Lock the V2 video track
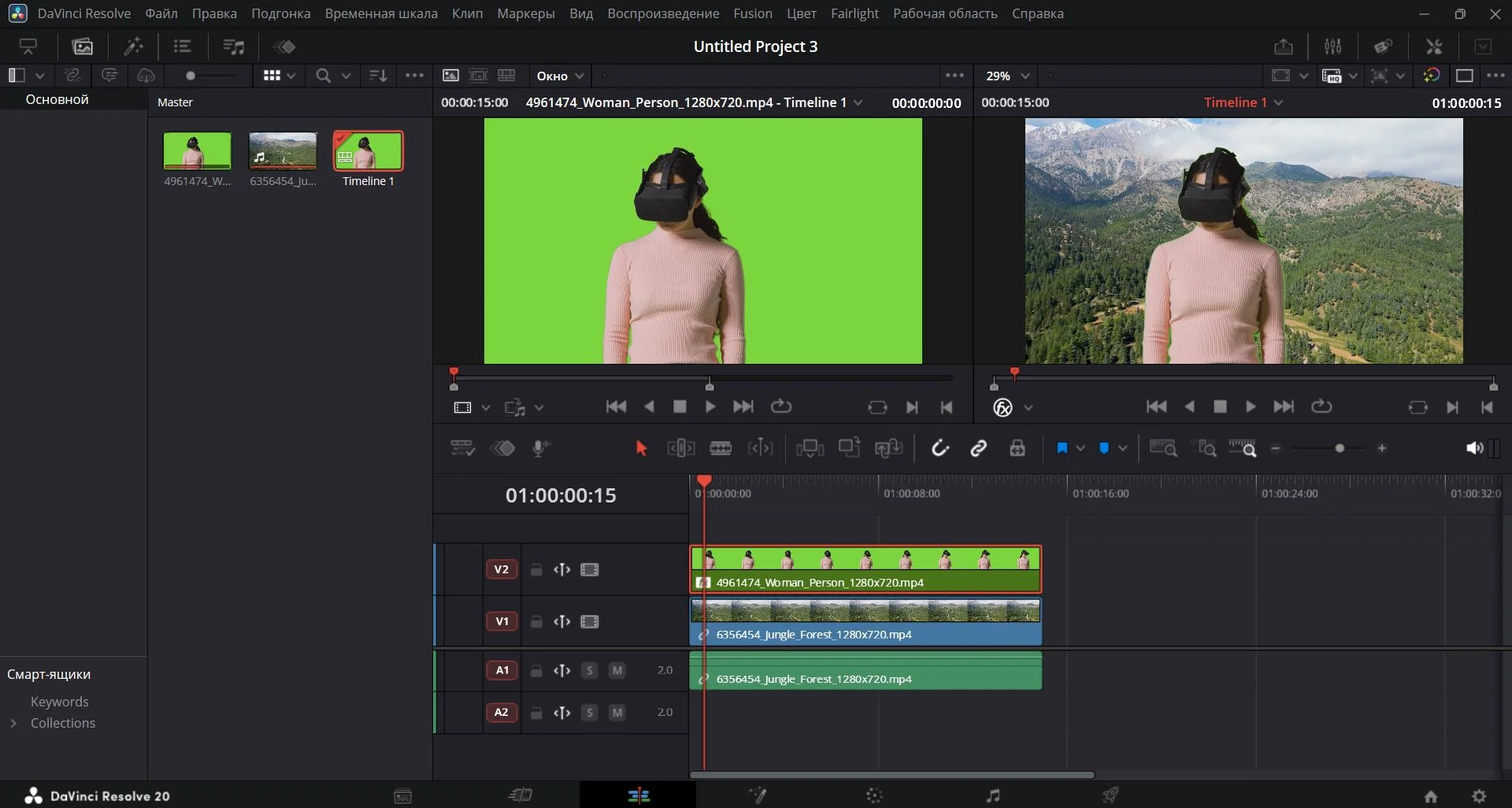This screenshot has height=808, width=1512. [x=536, y=569]
